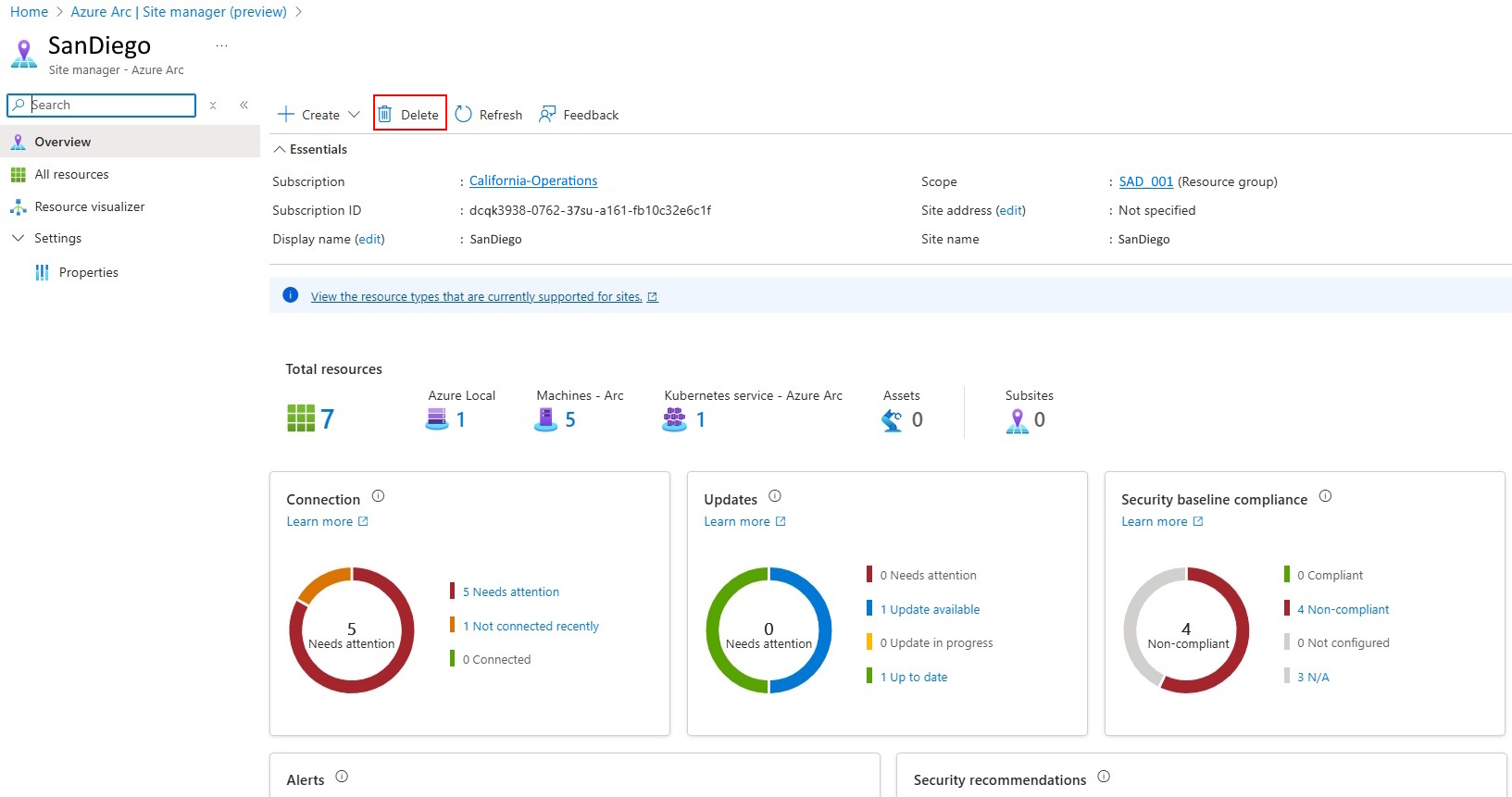Image resolution: width=1512 pixels, height=797 pixels.
Task: Click info icon beside Connection title
Action: point(378,496)
